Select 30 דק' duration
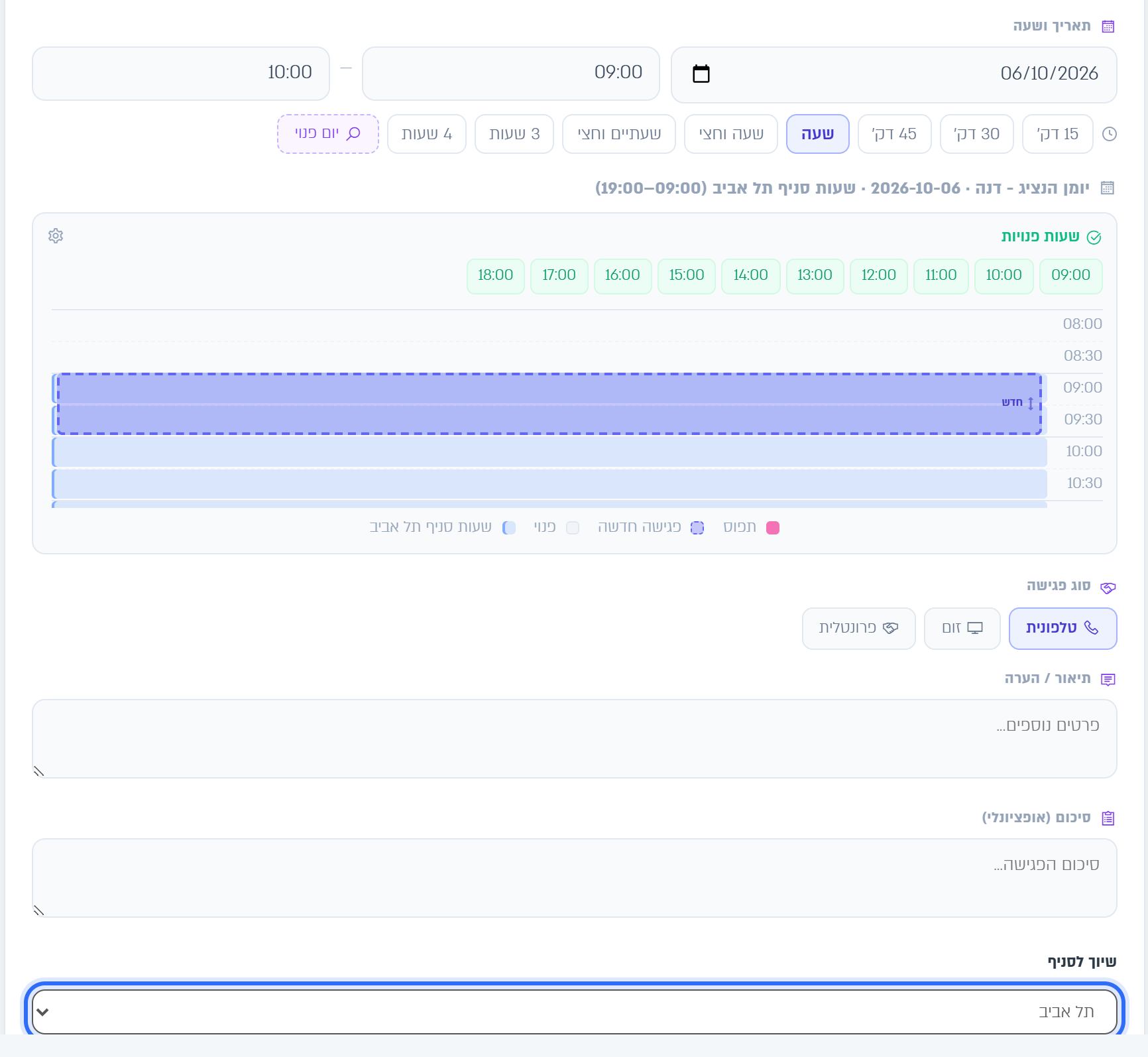The width and height of the screenshot is (1148, 1057). coord(977,134)
